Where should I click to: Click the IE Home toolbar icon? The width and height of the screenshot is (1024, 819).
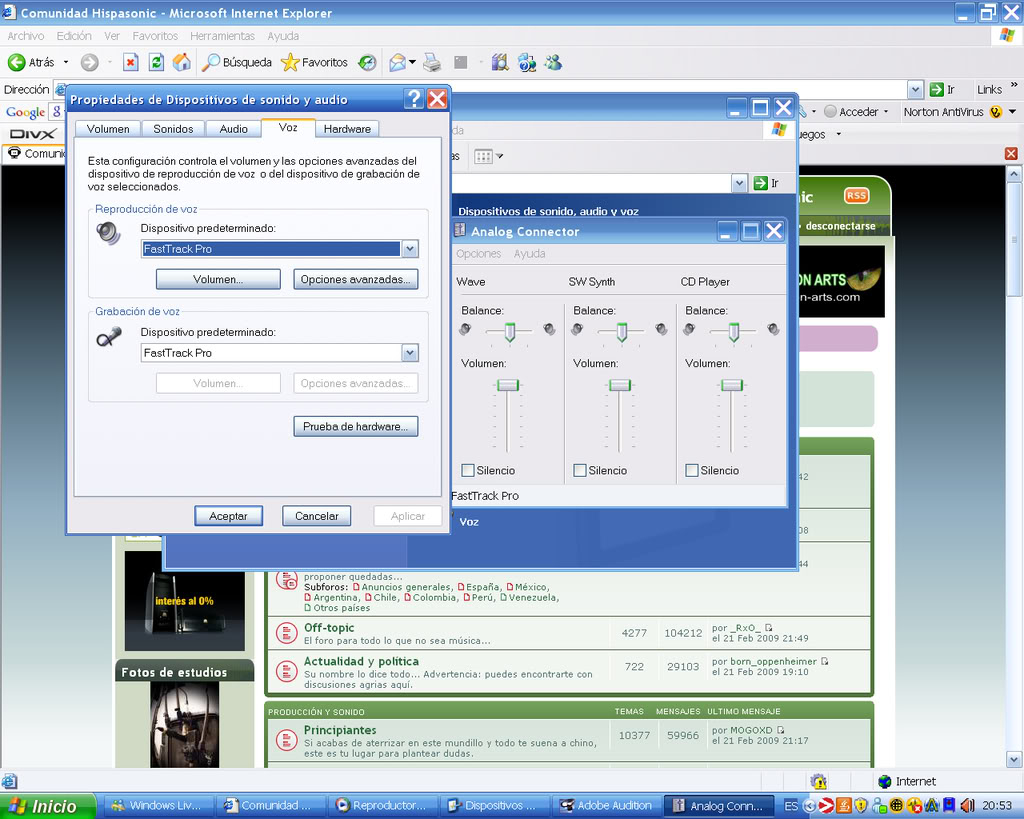(181, 62)
